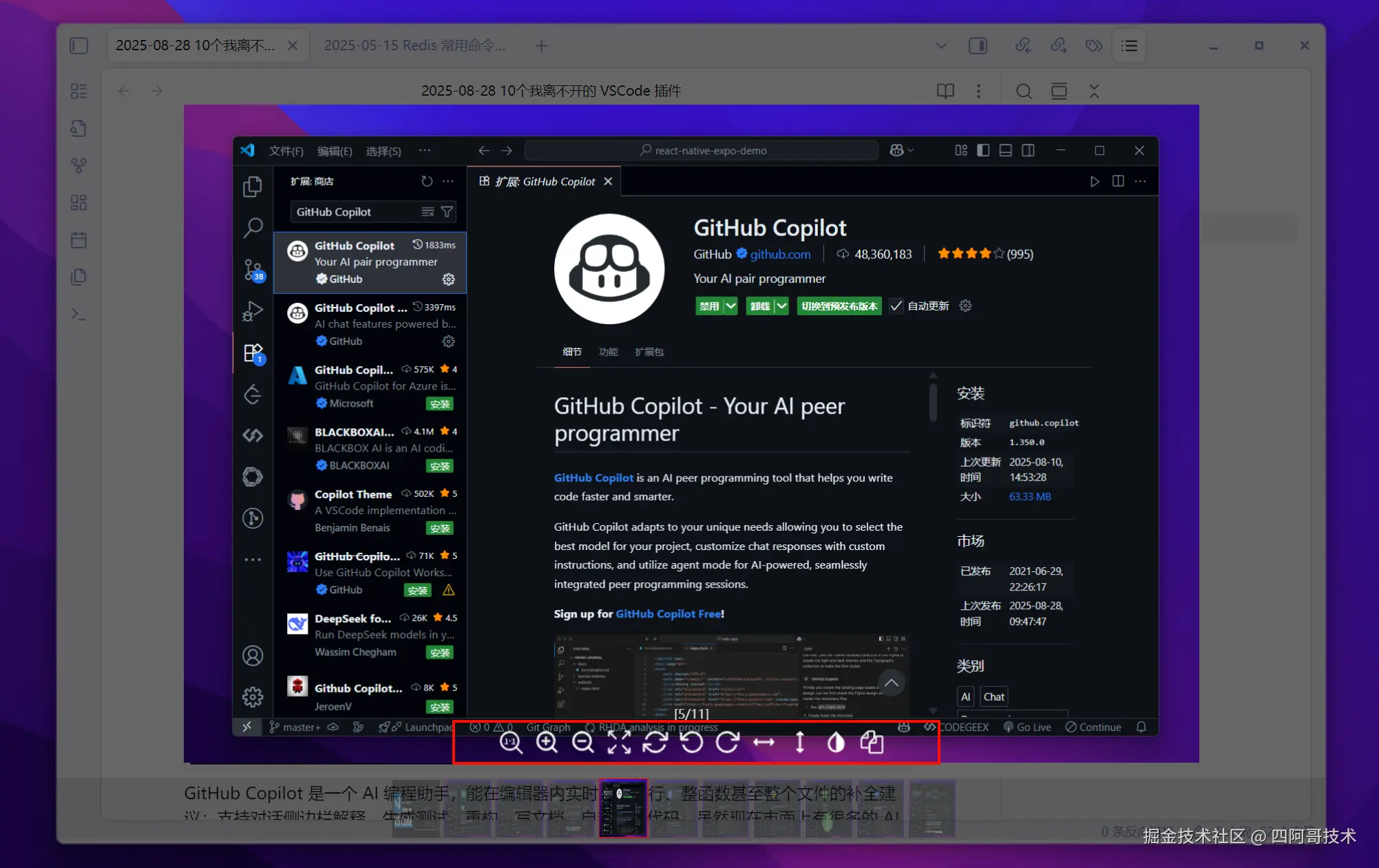
Task: Select the highlighted gallery thumbnail
Action: coord(623,808)
